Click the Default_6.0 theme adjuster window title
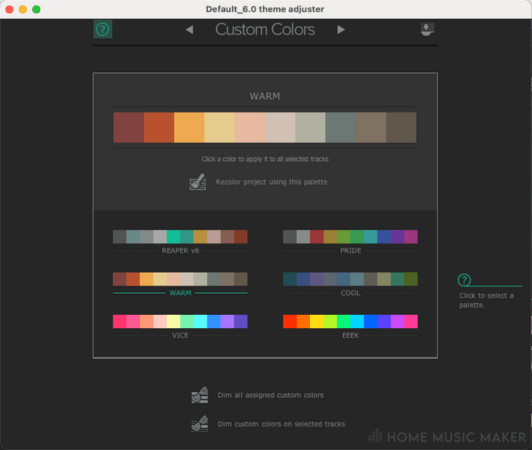This screenshot has width=532, height=450. [x=265, y=9]
